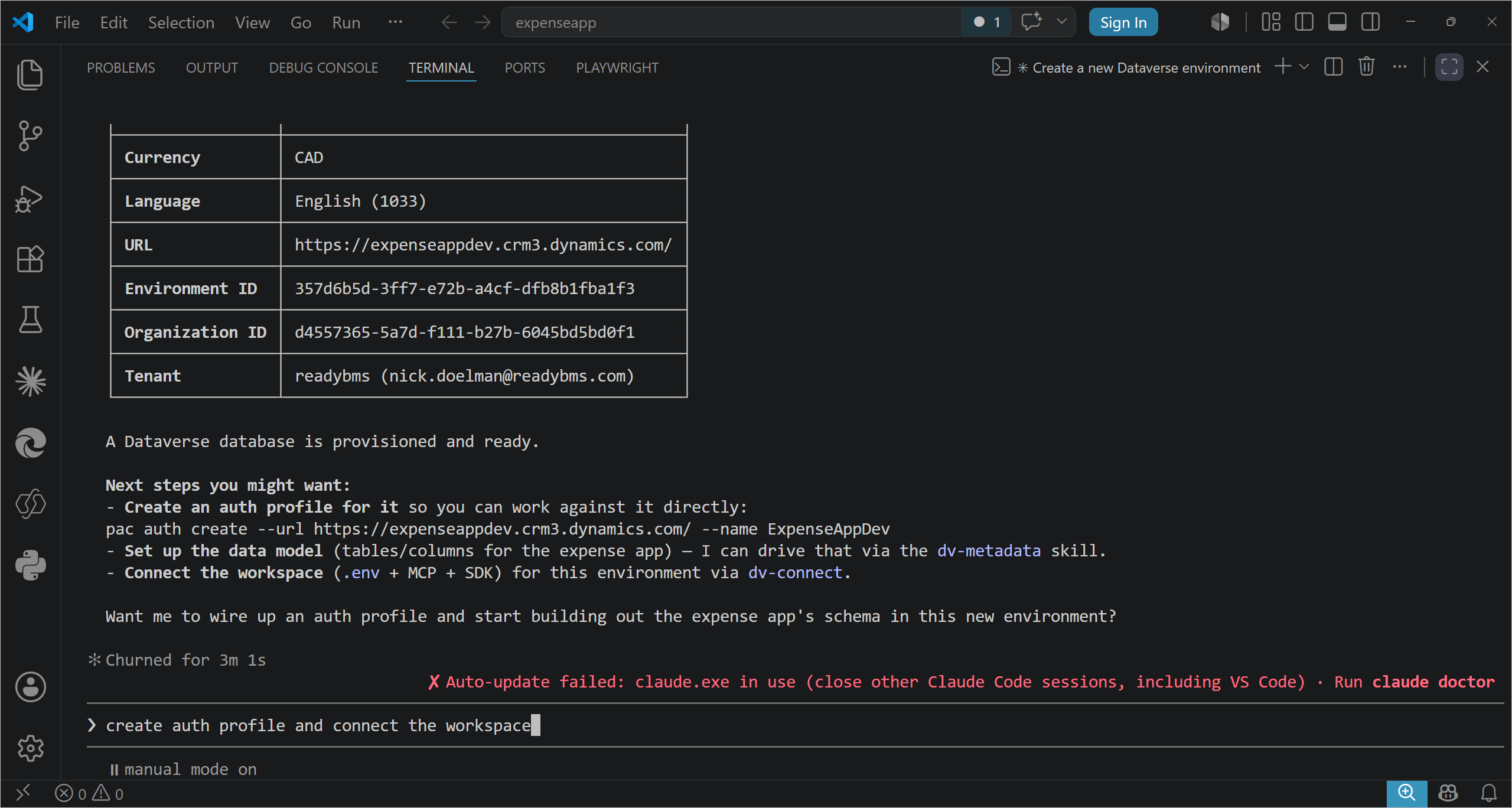Close the panel with the X
The image size is (1512, 808).
[1482, 67]
